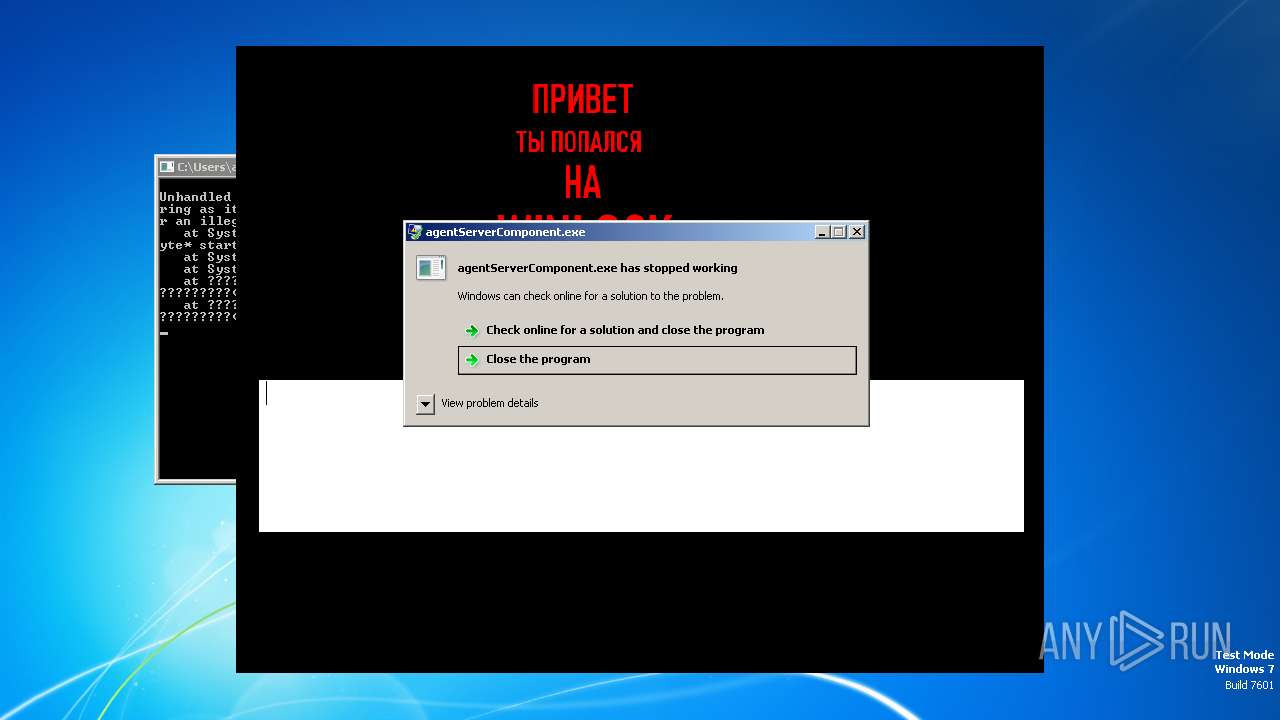
Task: Click the white text input area
Action: [x=641, y=456]
